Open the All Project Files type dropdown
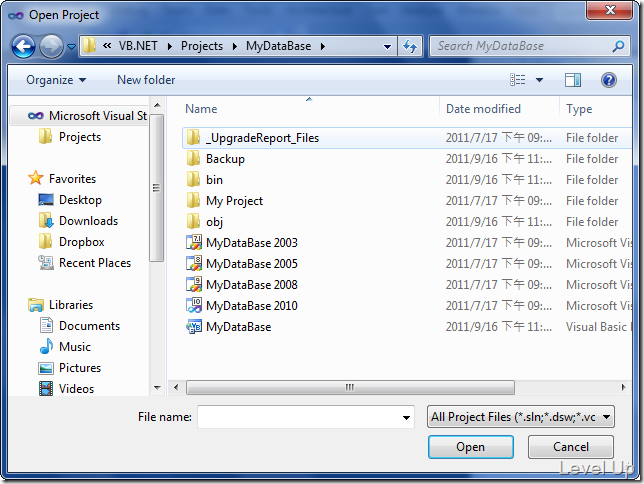 (x=520, y=417)
